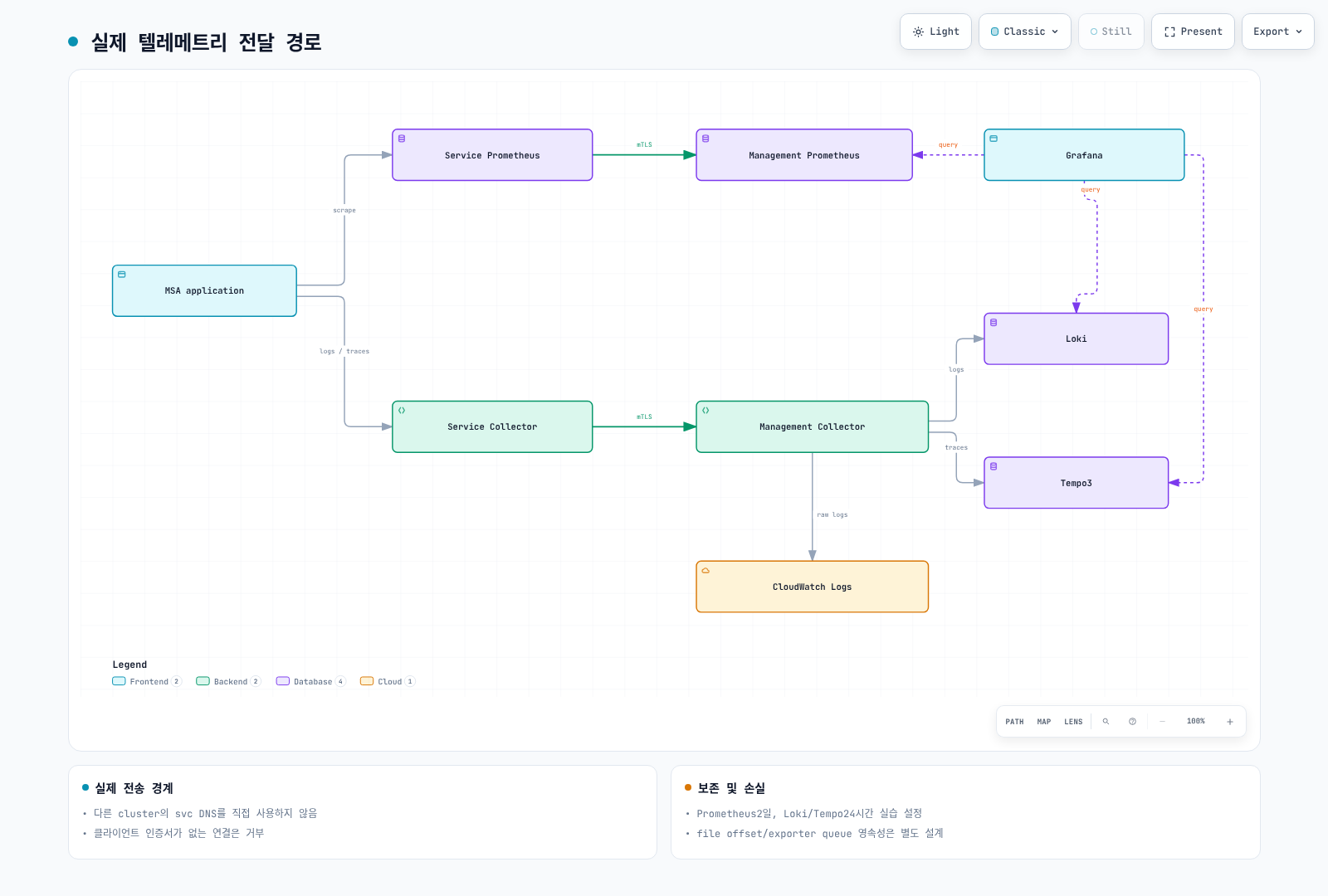Click the CloudWatch Logs cloud icon
Screen dimensions: 1328x896
pyautogui.click(x=705, y=571)
